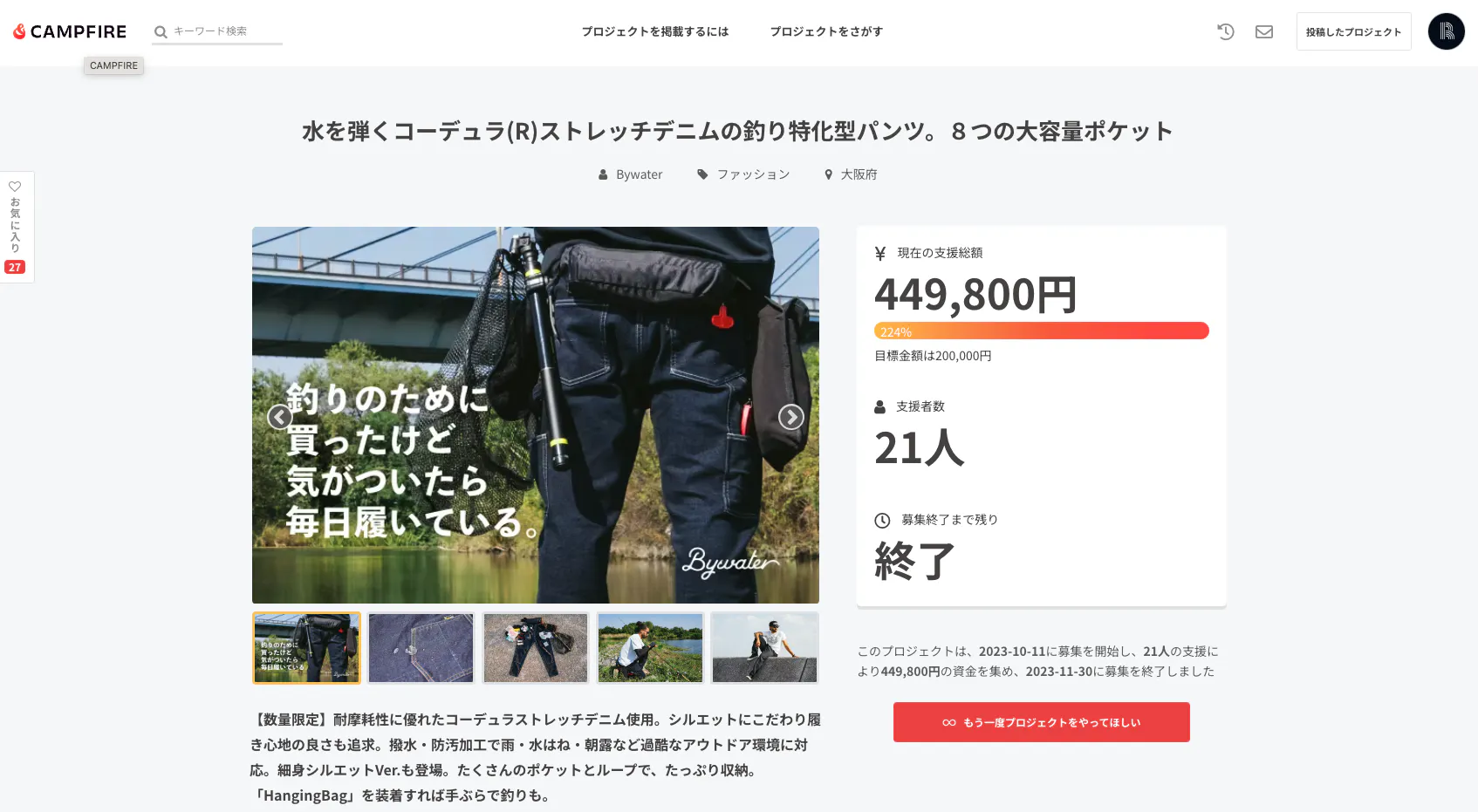Click the 投稿したプロジェクト button

tap(1353, 31)
